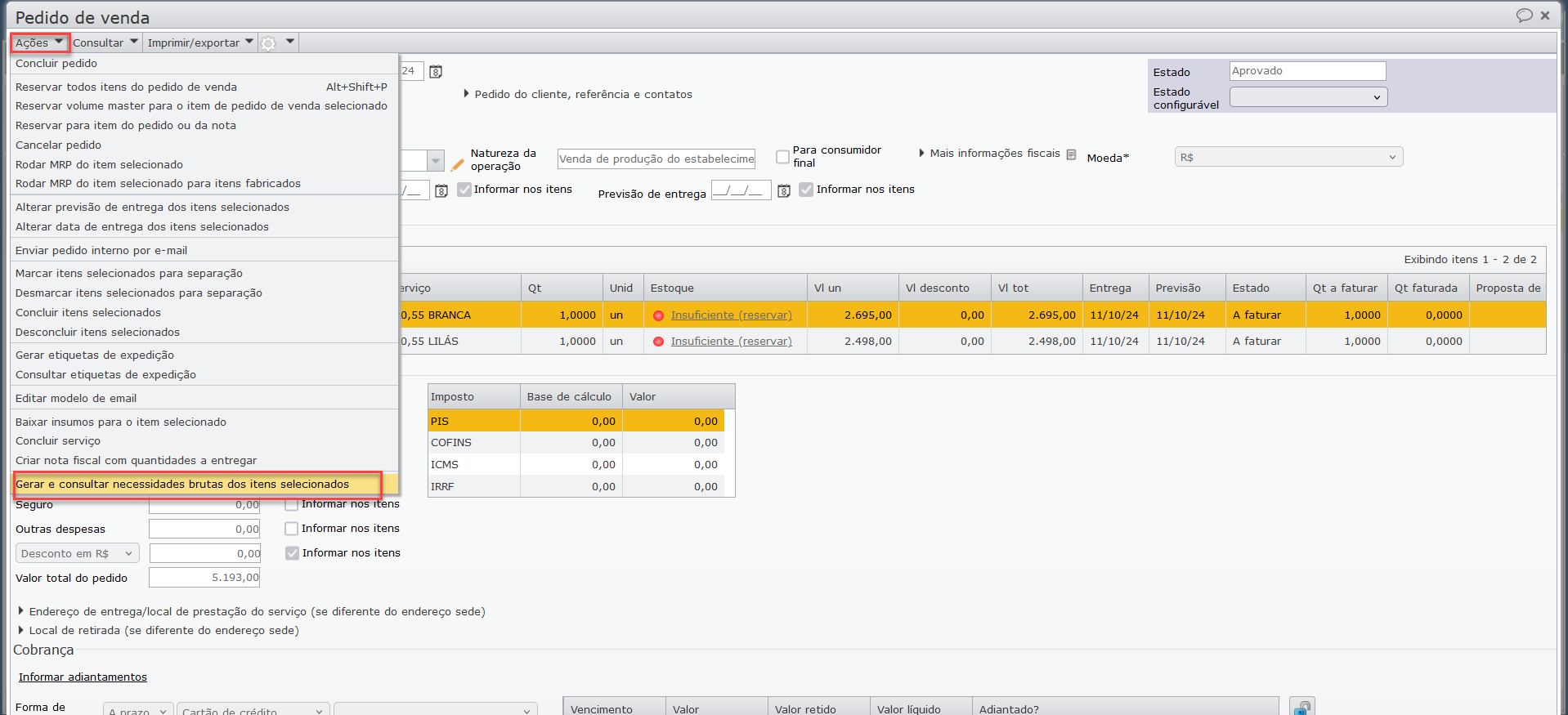This screenshot has height=715, width=1568.
Task: Open the Imprimir/exportar toolbar menu
Action: 199,43
